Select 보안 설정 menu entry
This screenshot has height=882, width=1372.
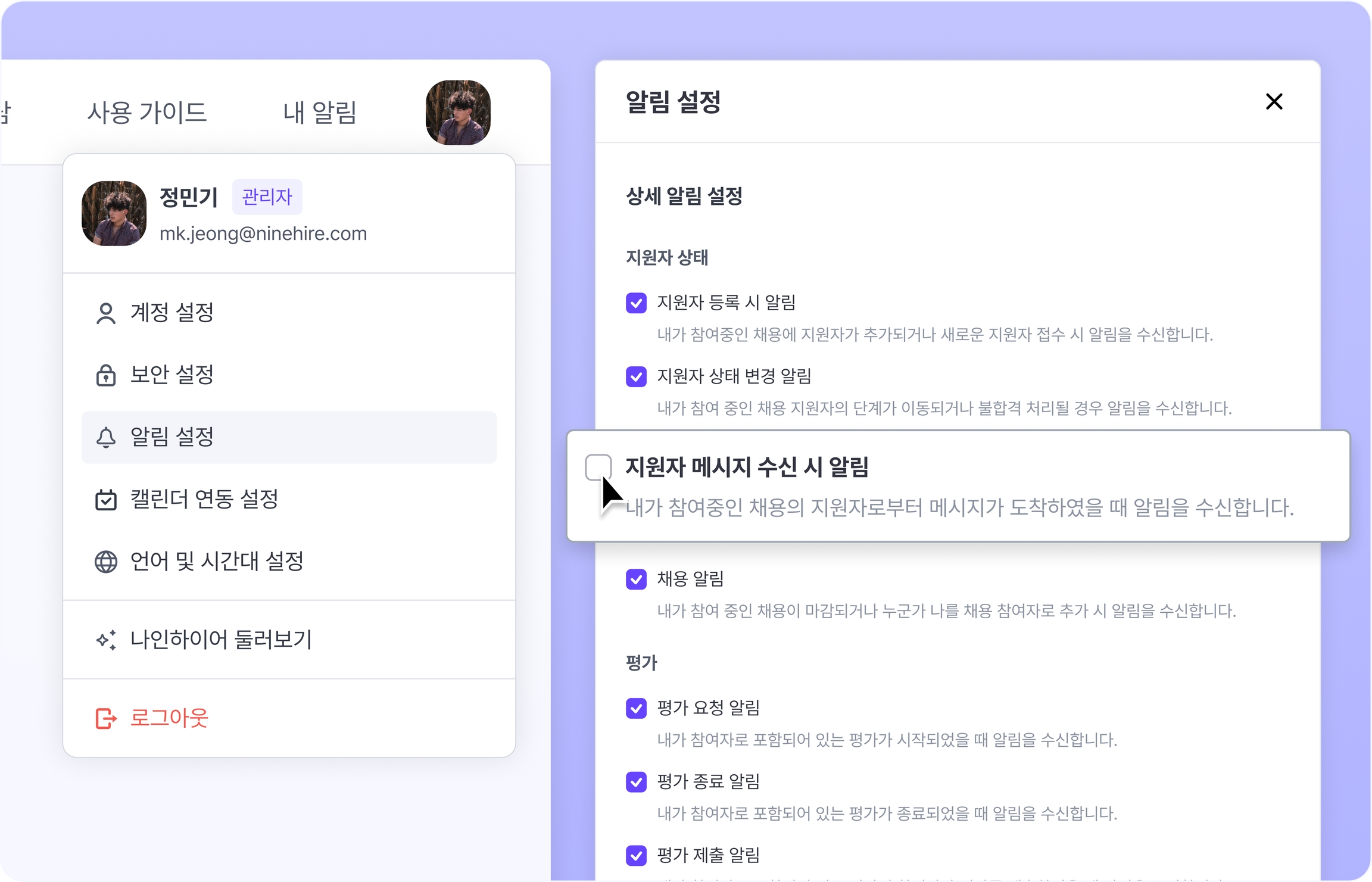click(x=171, y=375)
